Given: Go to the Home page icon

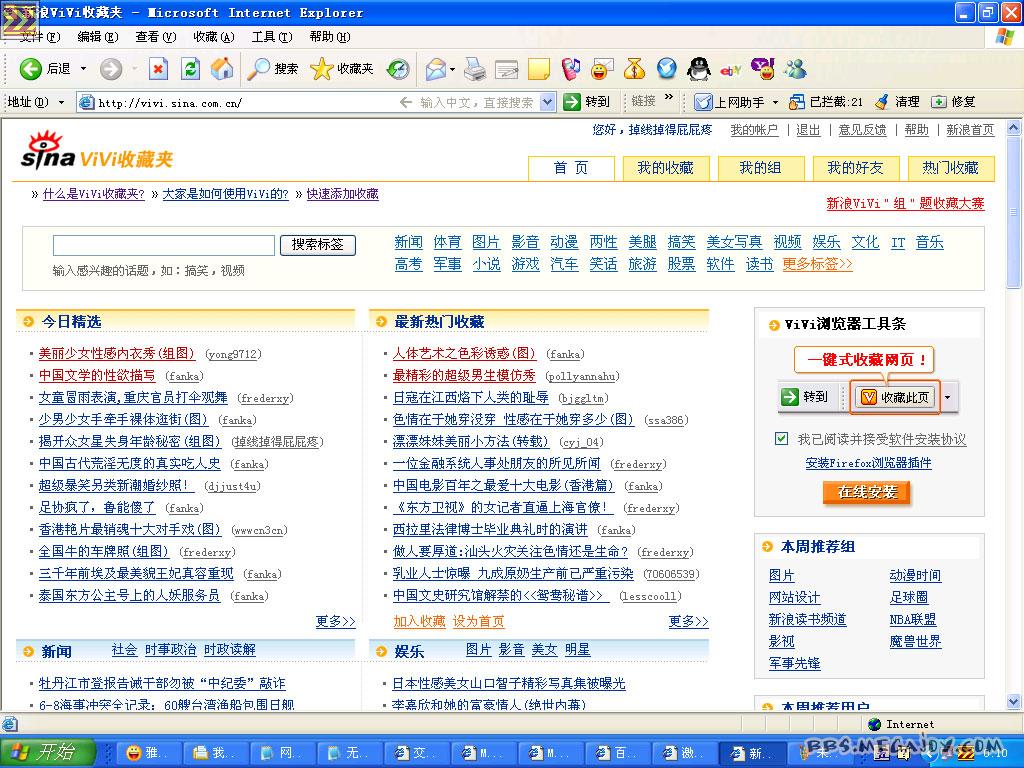Looking at the screenshot, I should pos(222,69).
